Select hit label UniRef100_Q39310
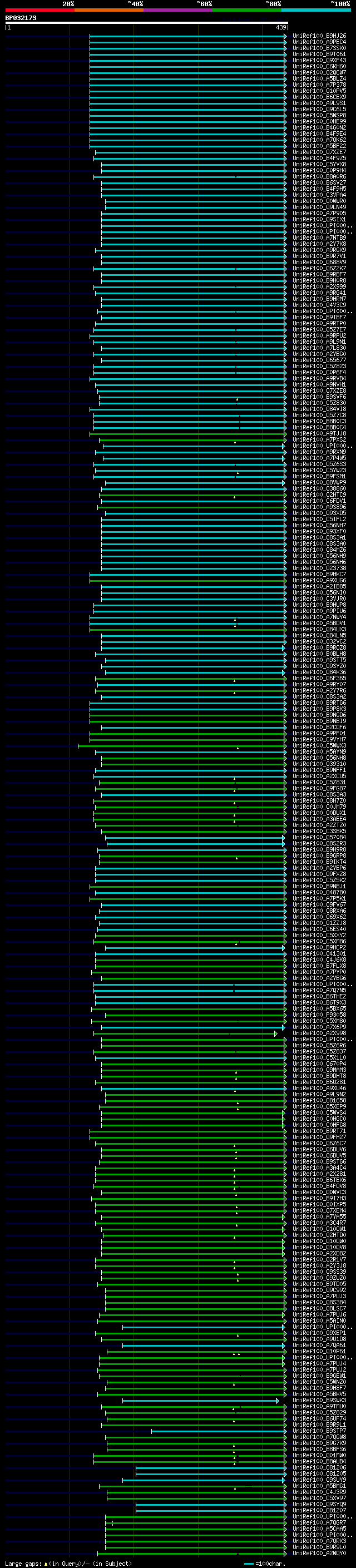This screenshot has height=1568, width=356. point(319,764)
